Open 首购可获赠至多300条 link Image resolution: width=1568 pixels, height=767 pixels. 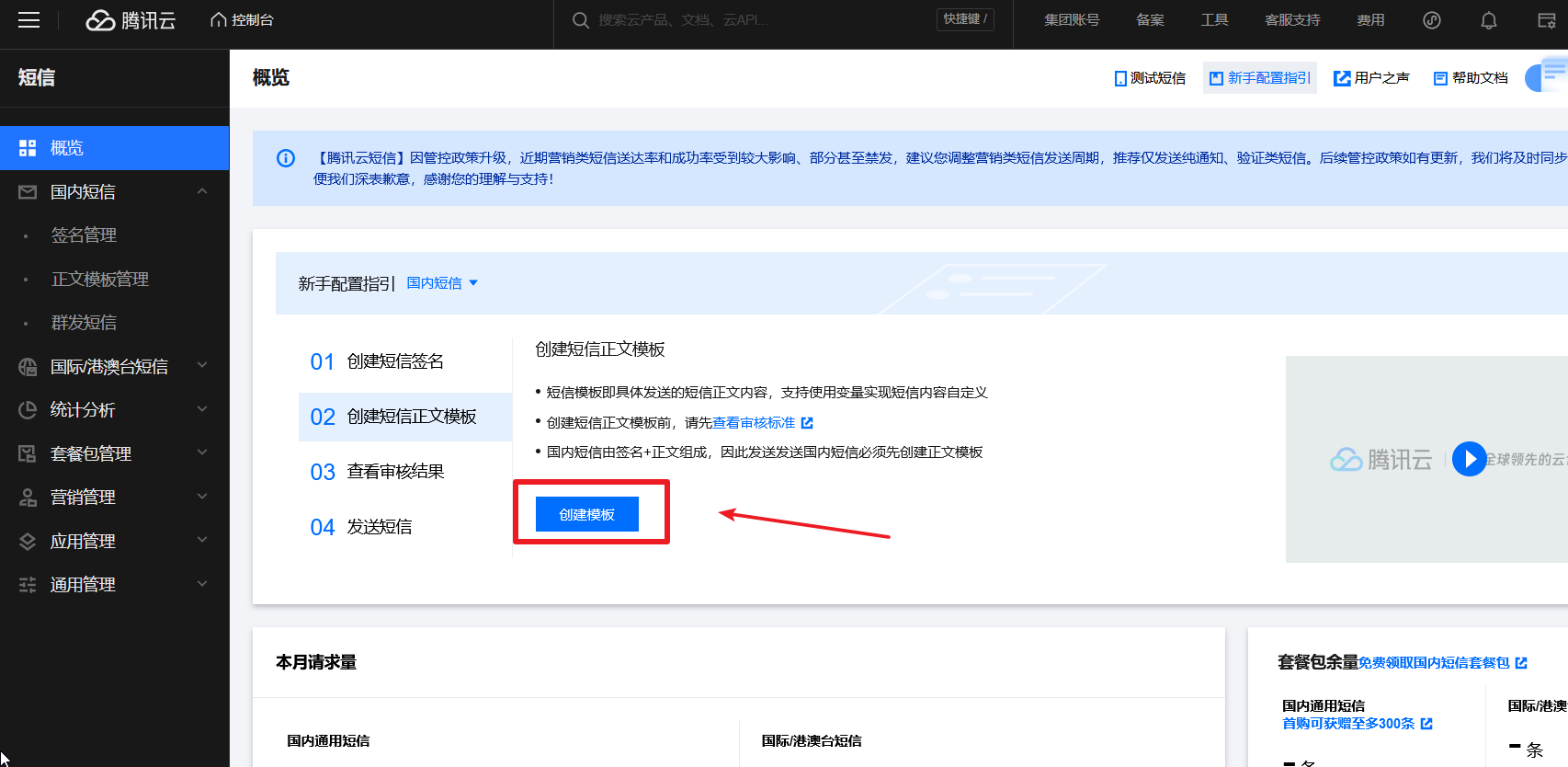(x=1348, y=724)
